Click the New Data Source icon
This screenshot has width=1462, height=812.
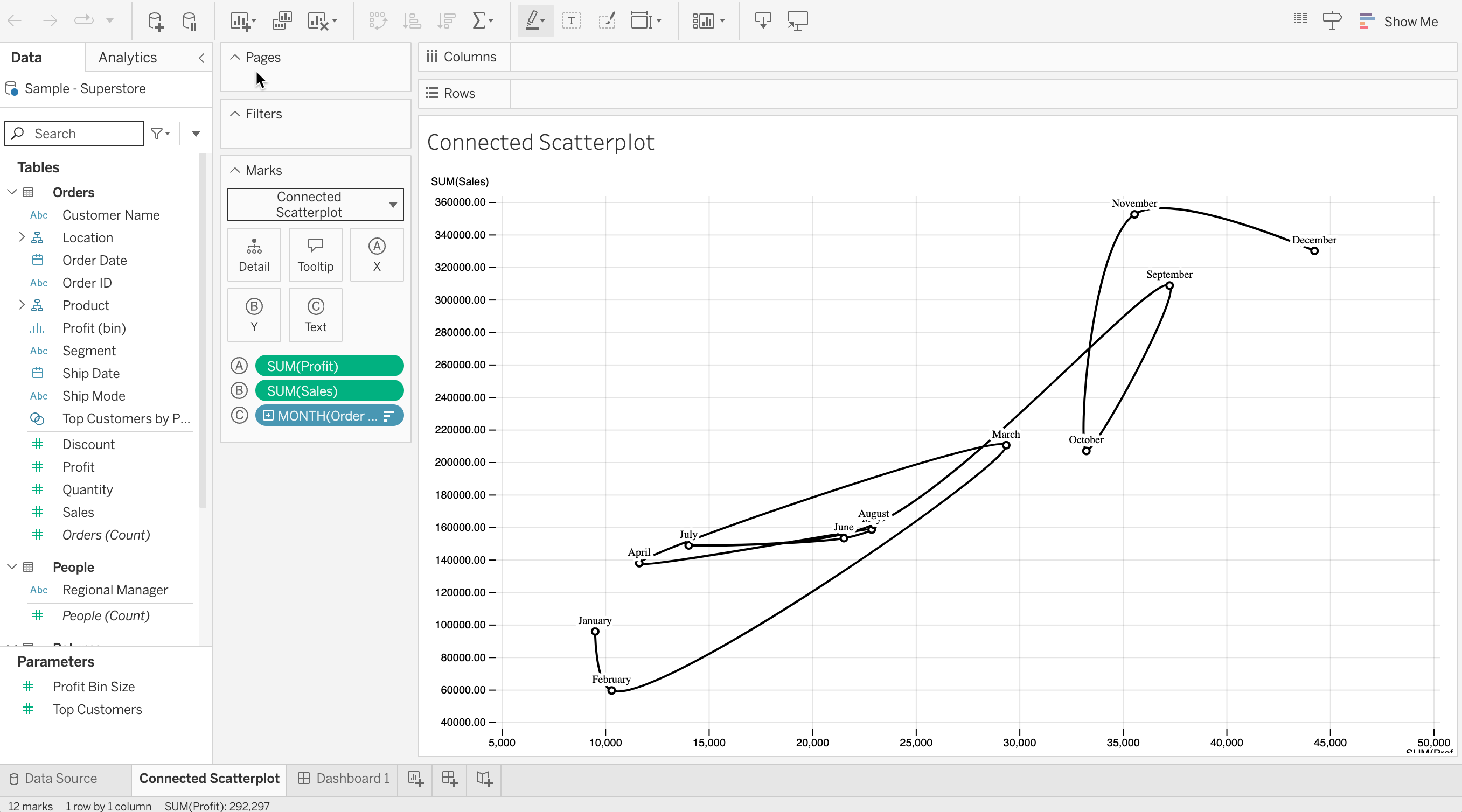[155, 21]
